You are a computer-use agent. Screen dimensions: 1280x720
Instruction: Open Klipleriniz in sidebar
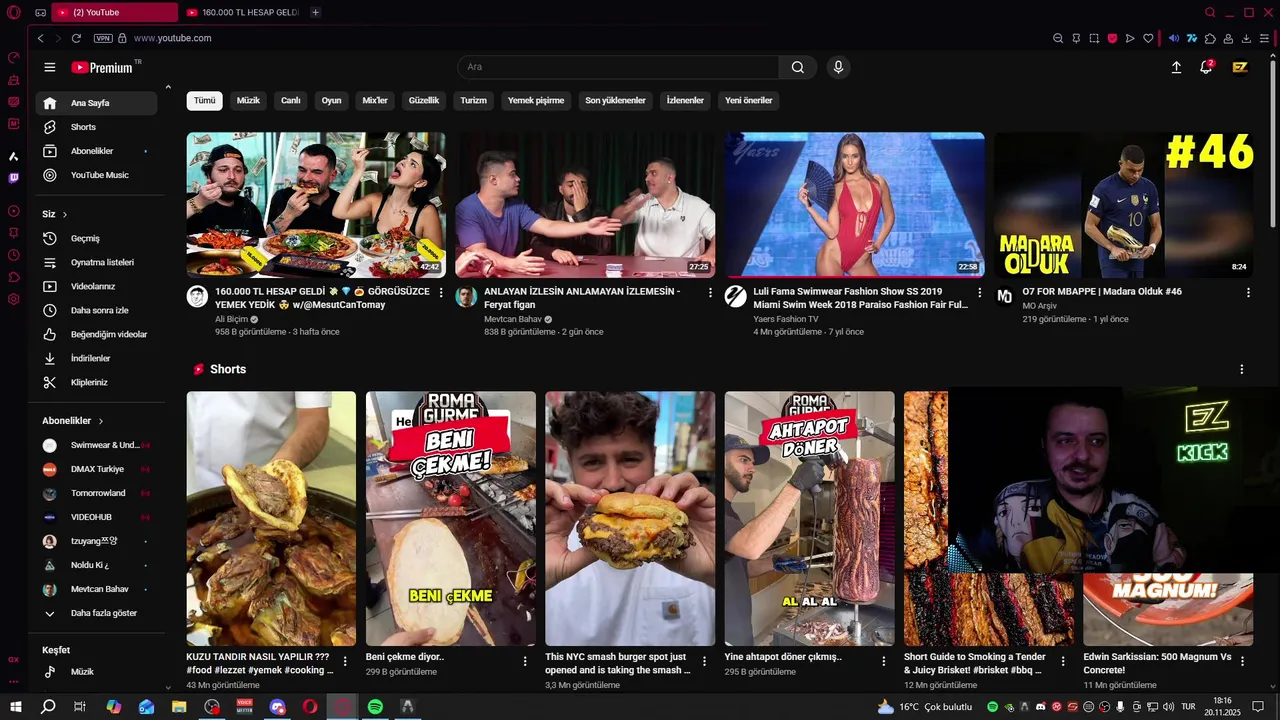pyautogui.click(x=96, y=382)
